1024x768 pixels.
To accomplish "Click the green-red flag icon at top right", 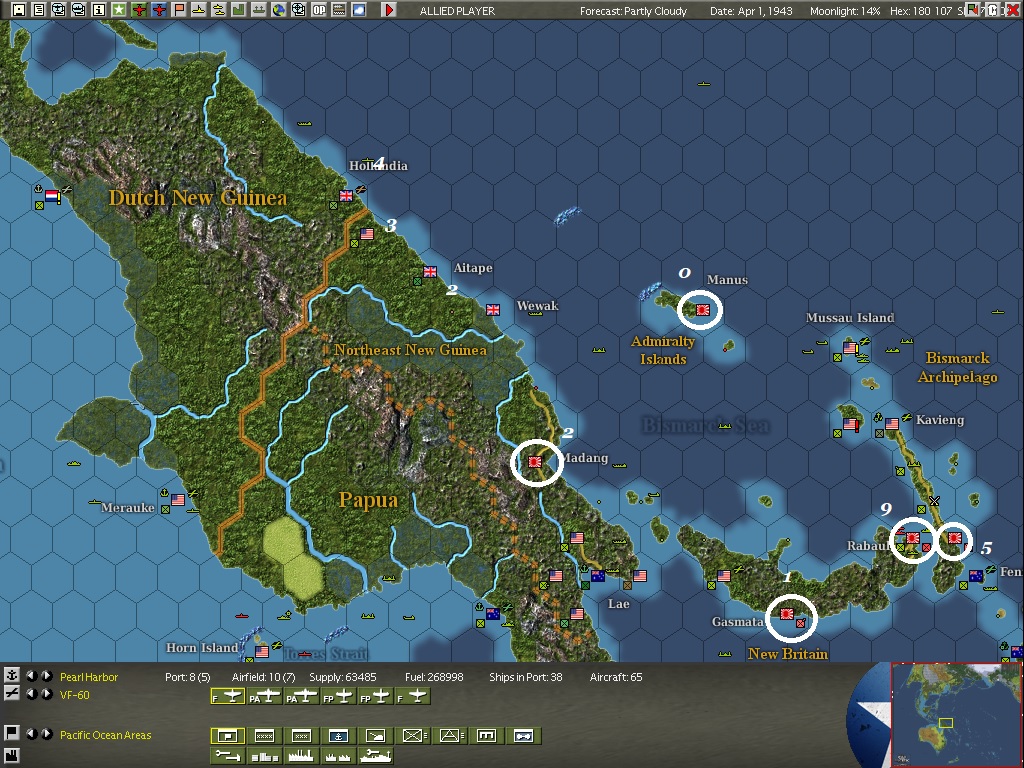I will point(972,9).
